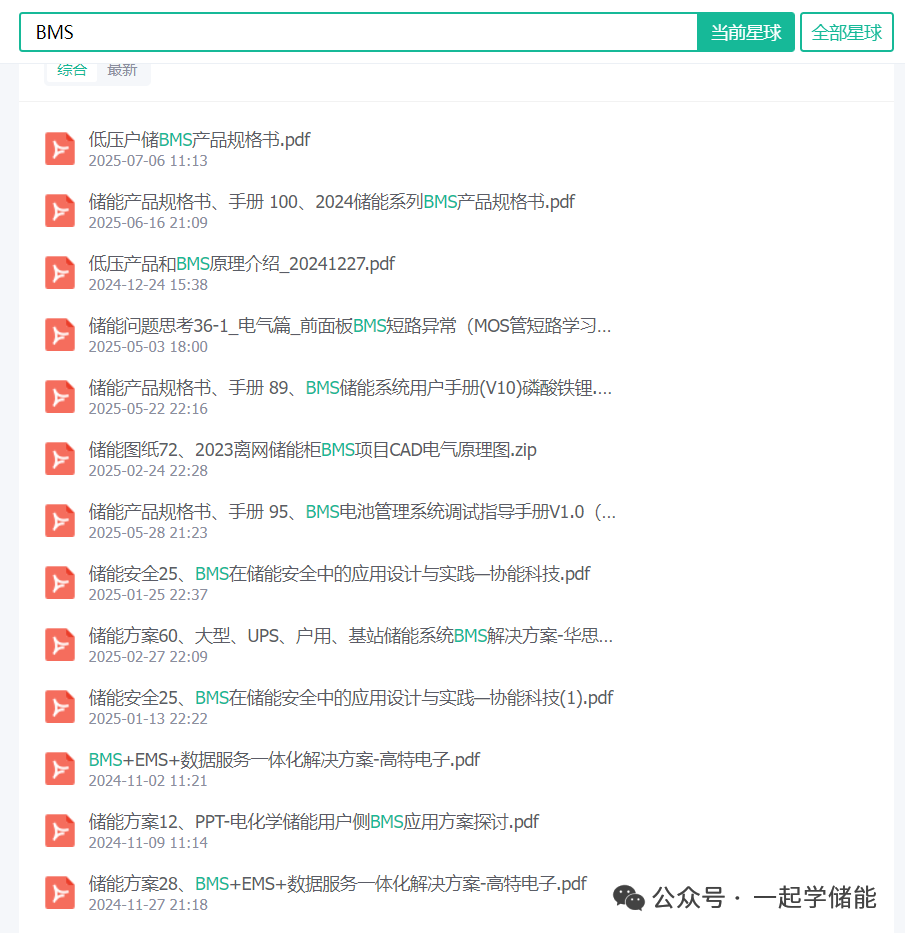Click file icon for 手册 89 BMS储能系统用户手册
This screenshot has width=905, height=933.
click(60, 397)
